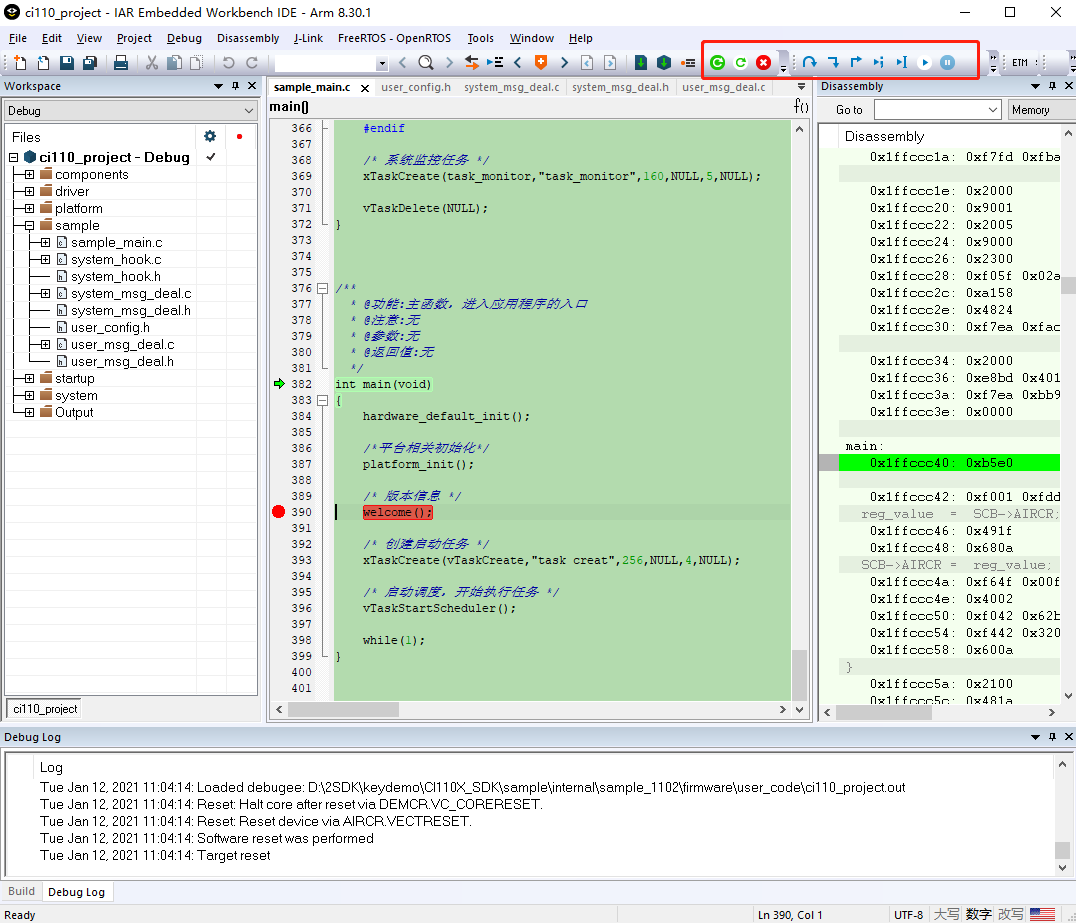
Task: Collapse the comment block at line 376
Action: [323, 288]
